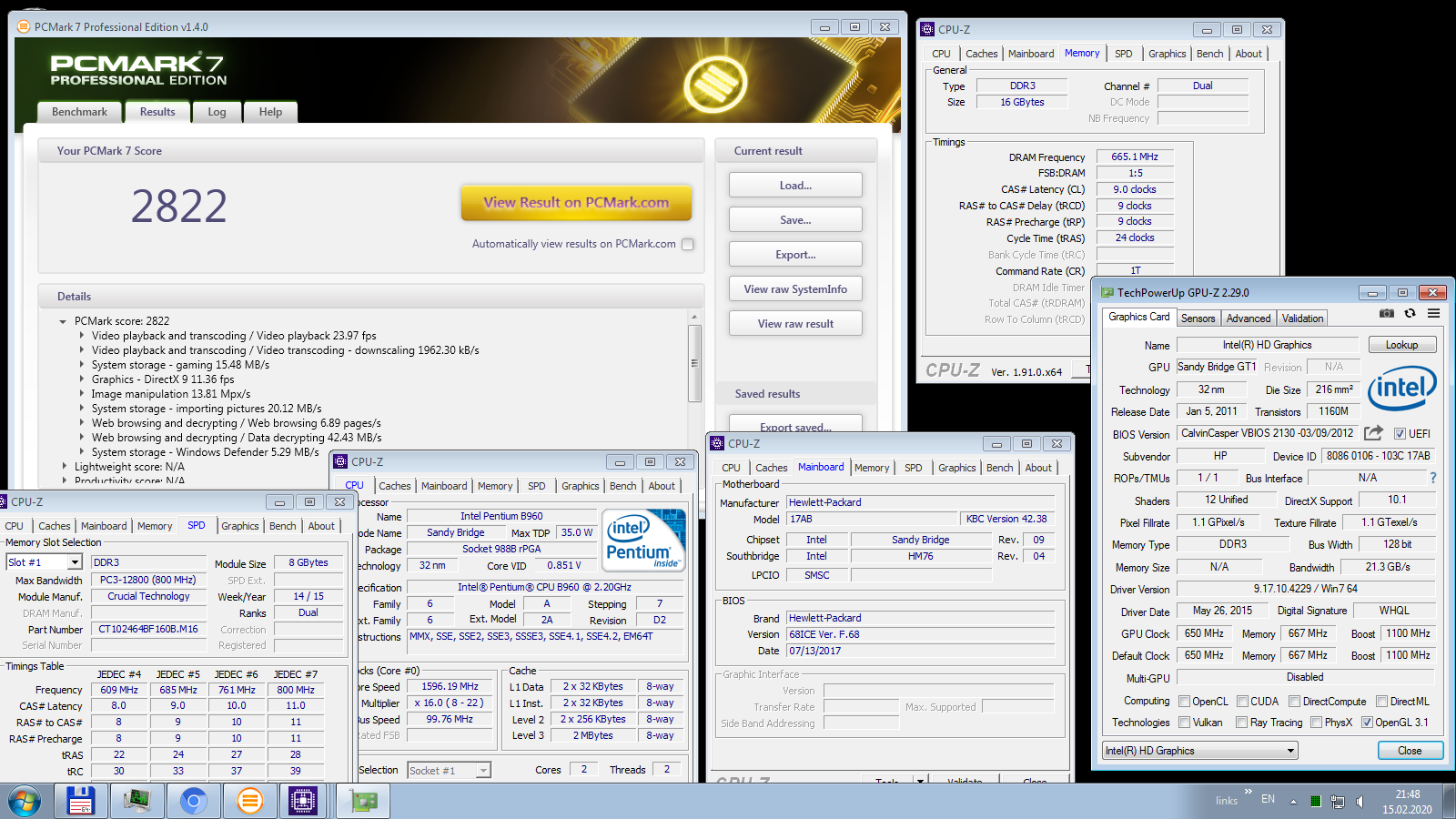The image size is (1456, 819).
Task: Open the GPU-Z graphics card taskbar icon
Action: pos(363,801)
